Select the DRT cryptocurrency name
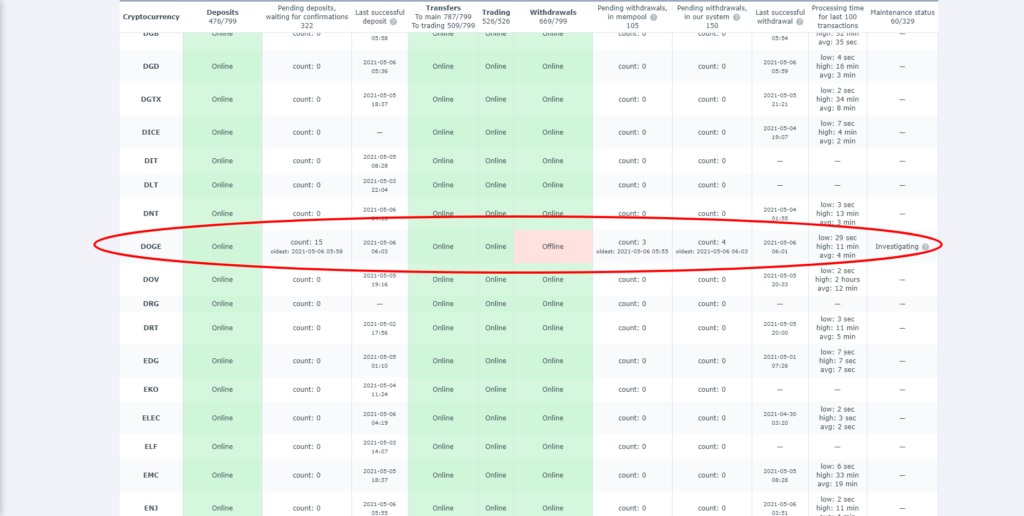Screen dimensions: 1024x516 pyautogui.click(x=151, y=328)
